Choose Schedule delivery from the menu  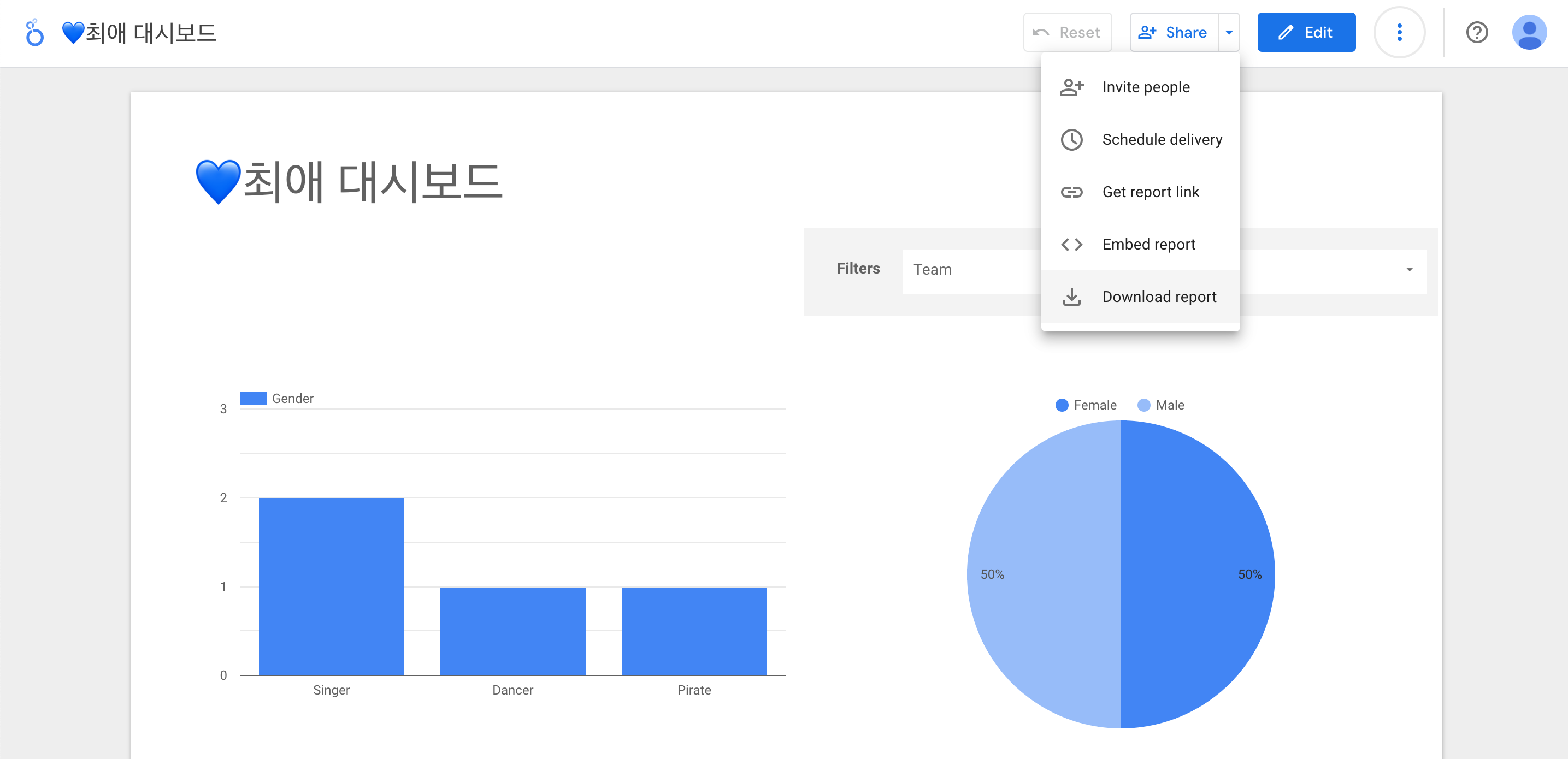pyautogui.click(x=1162, y=140)
